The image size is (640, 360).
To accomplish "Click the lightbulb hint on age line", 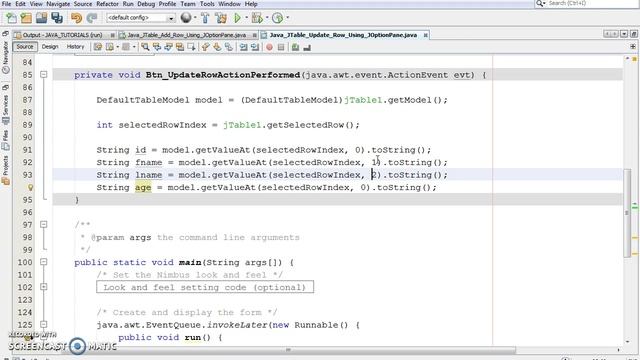I will [x=30, y=187].
